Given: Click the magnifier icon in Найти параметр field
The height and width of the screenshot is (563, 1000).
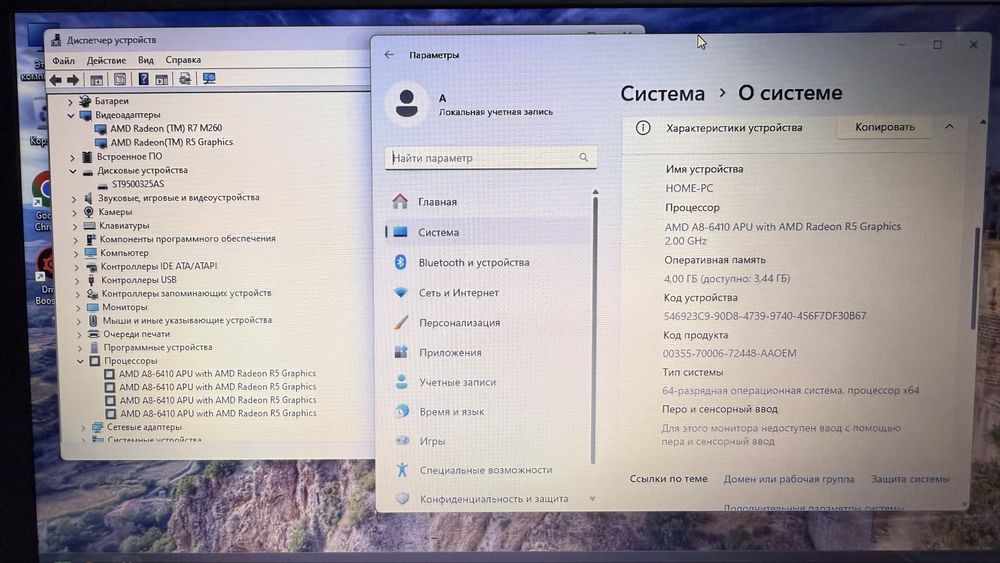Looking at the screenshot, I should pyautogui.click(x=584, y=157).
